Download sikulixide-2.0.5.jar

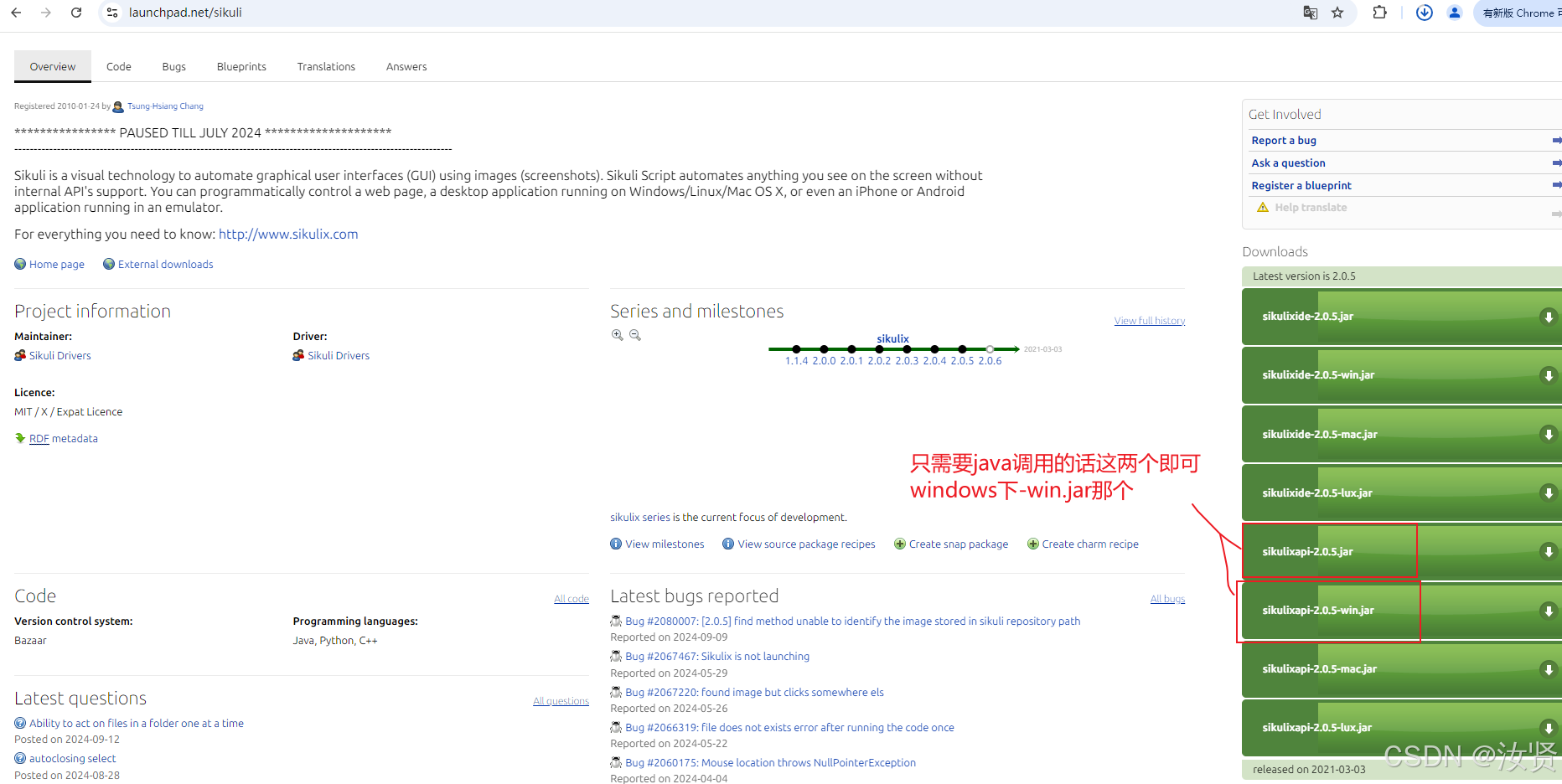click(1401, 317)
